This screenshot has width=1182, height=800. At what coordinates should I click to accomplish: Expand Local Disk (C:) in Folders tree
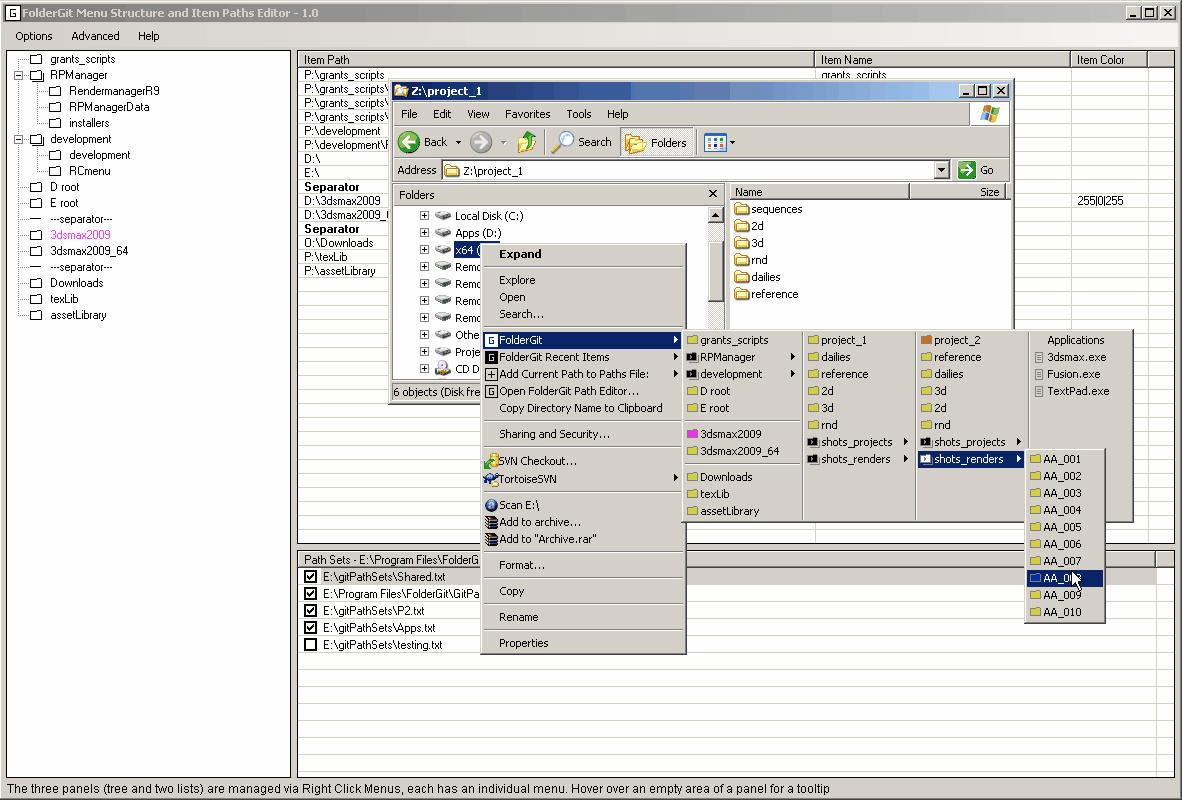pos(424,216)
